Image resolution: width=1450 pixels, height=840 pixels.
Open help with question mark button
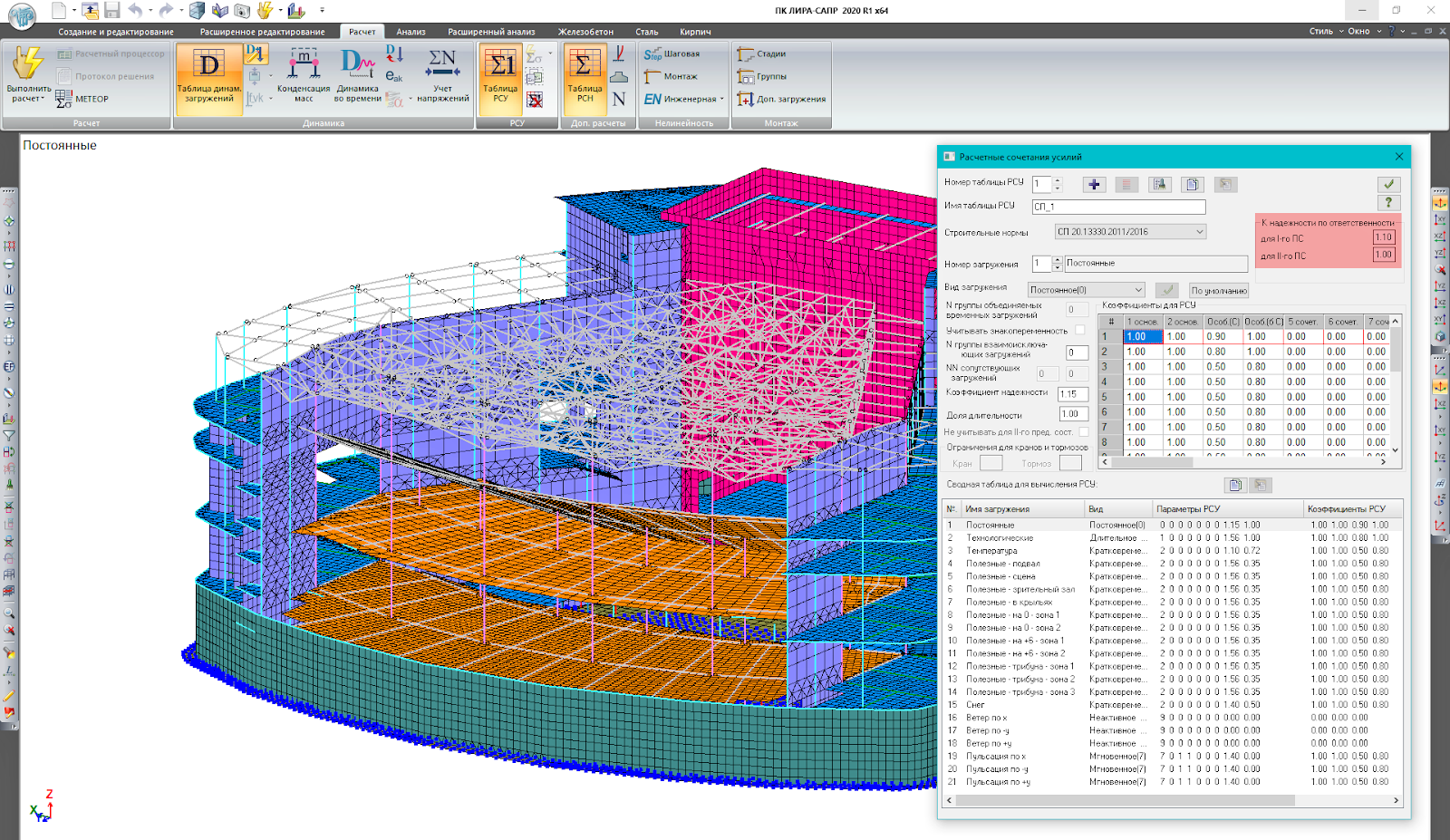click(x=1388, y=203)
